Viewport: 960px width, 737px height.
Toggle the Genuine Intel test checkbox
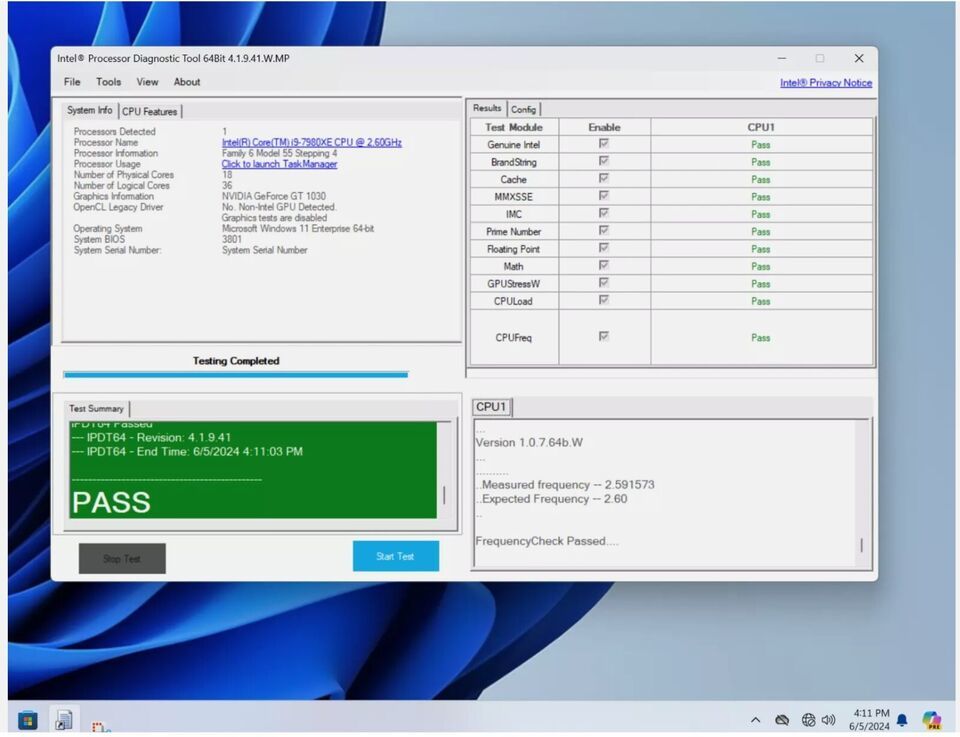coord(604,144)
